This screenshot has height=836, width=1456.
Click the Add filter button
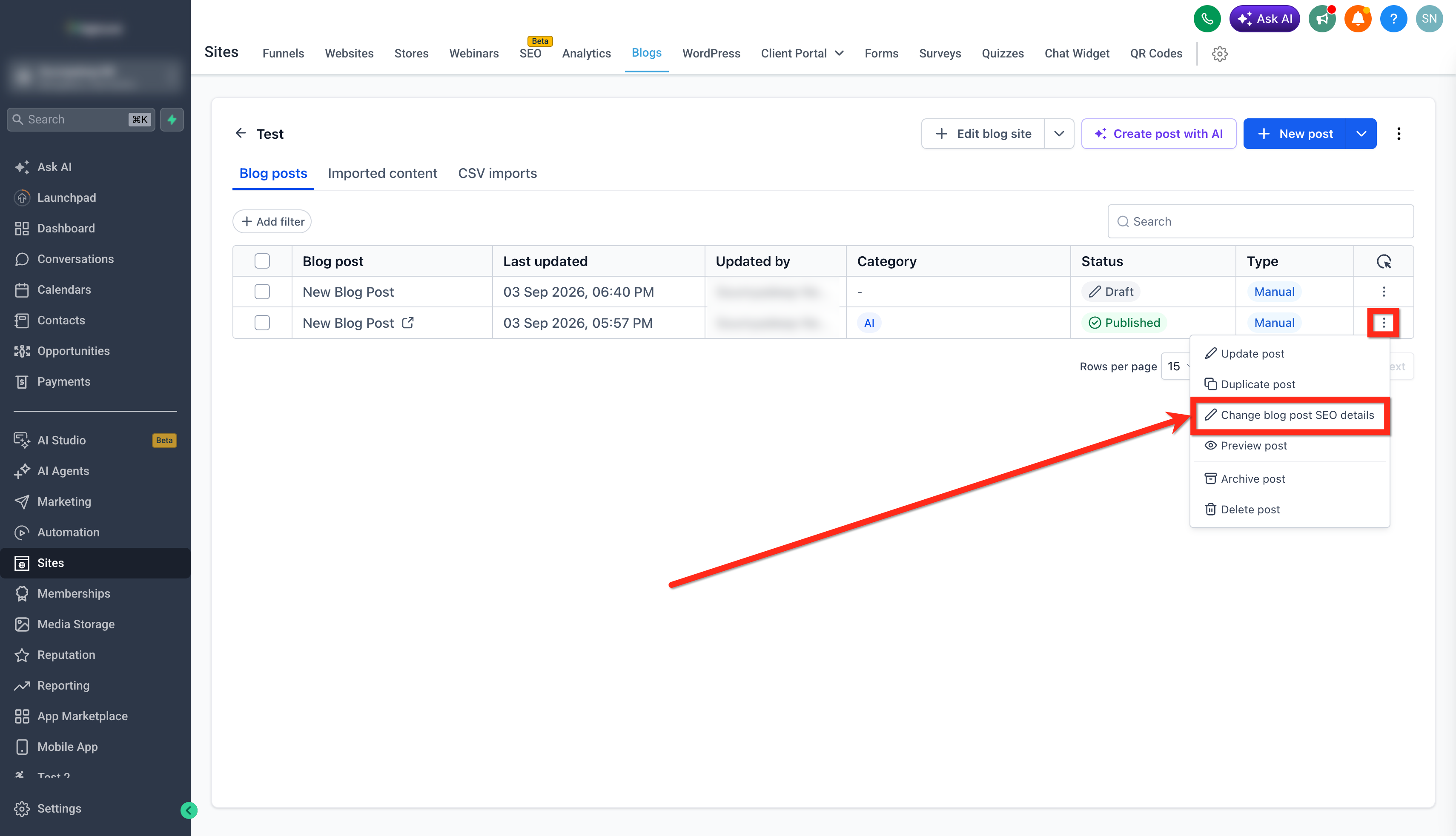[272, 222]
